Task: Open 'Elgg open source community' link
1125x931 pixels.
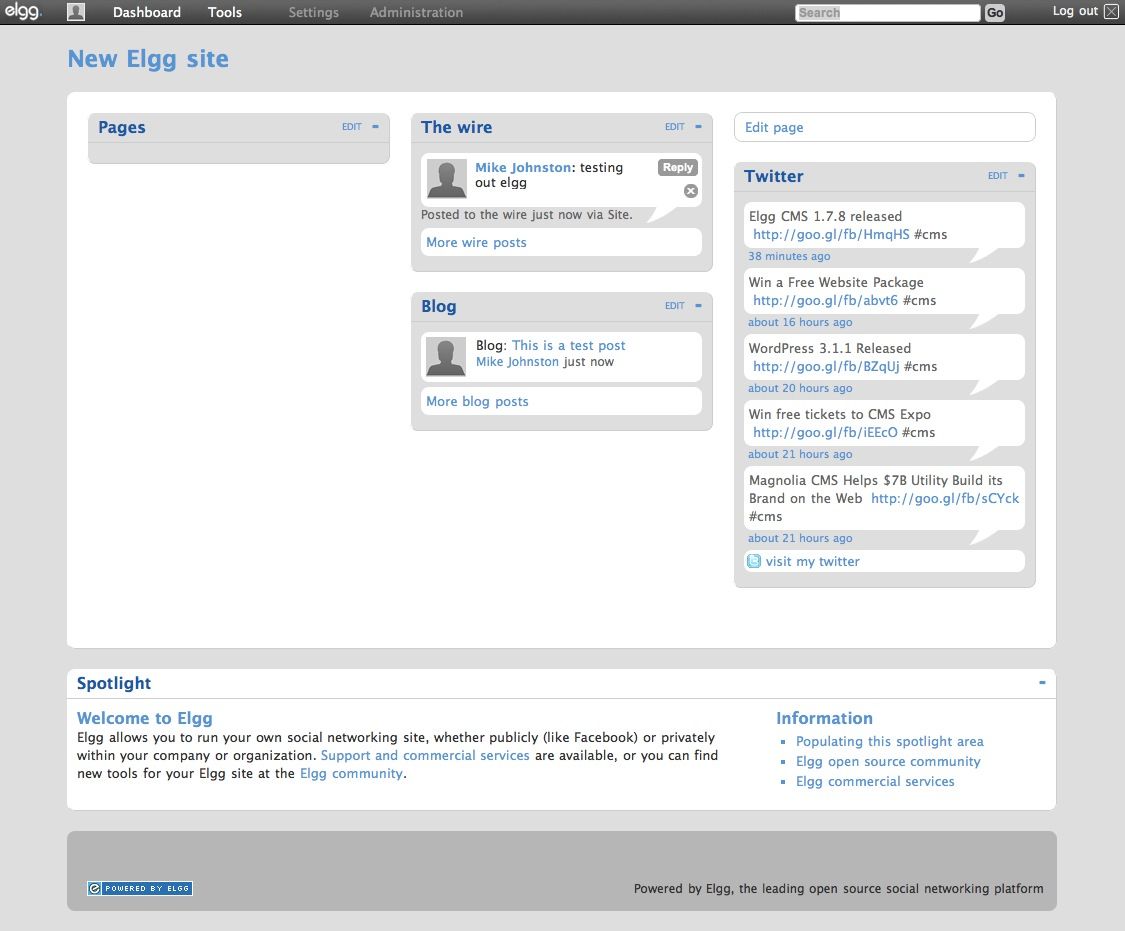Action: 888,762
